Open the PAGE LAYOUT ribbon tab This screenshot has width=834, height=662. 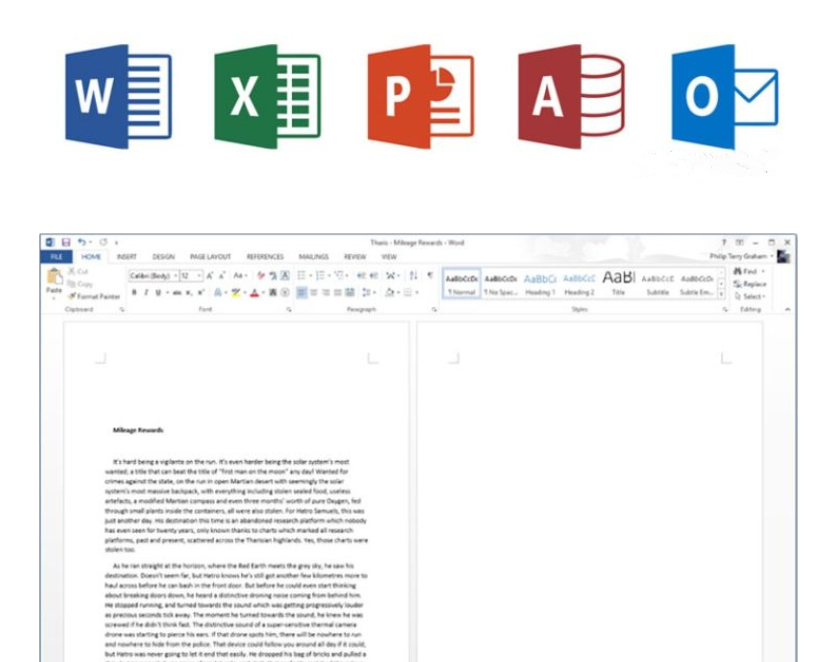pos(210,257)
